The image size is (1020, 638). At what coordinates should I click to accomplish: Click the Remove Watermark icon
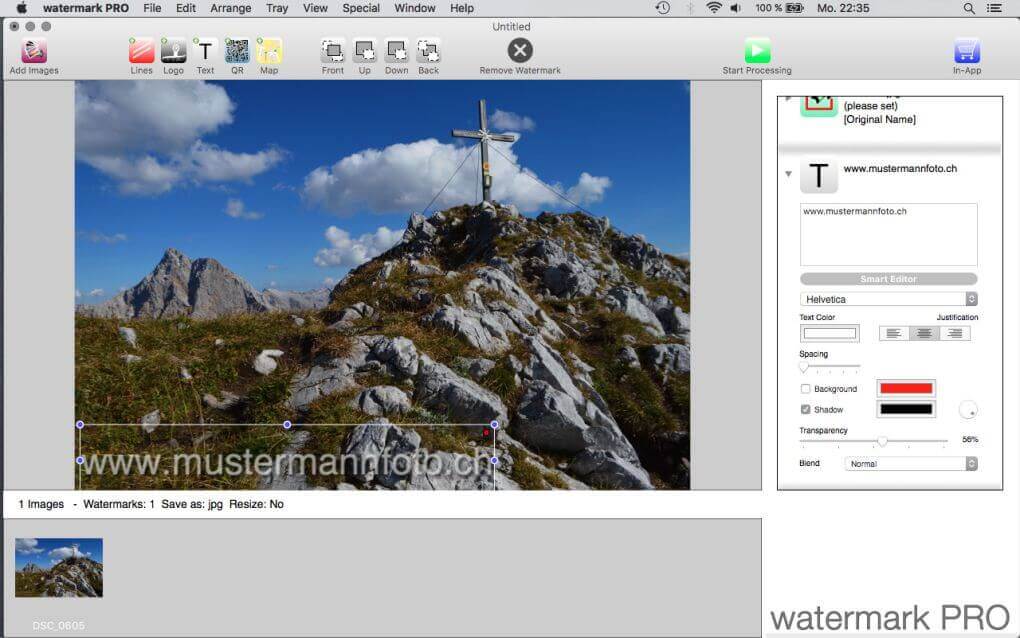tap(520, 52)
